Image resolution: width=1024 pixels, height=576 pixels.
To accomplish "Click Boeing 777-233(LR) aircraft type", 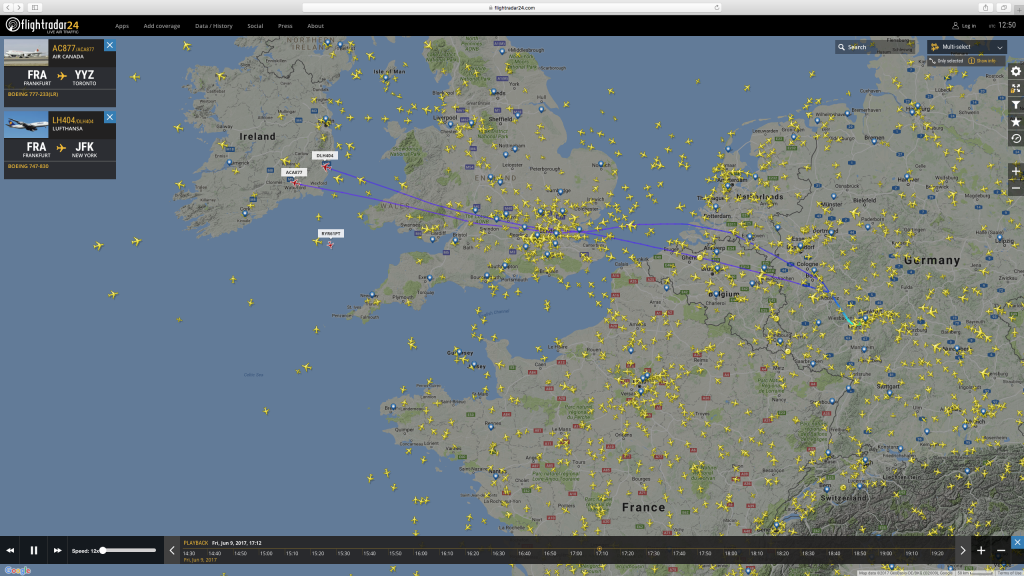I will [x=33, y=94].
